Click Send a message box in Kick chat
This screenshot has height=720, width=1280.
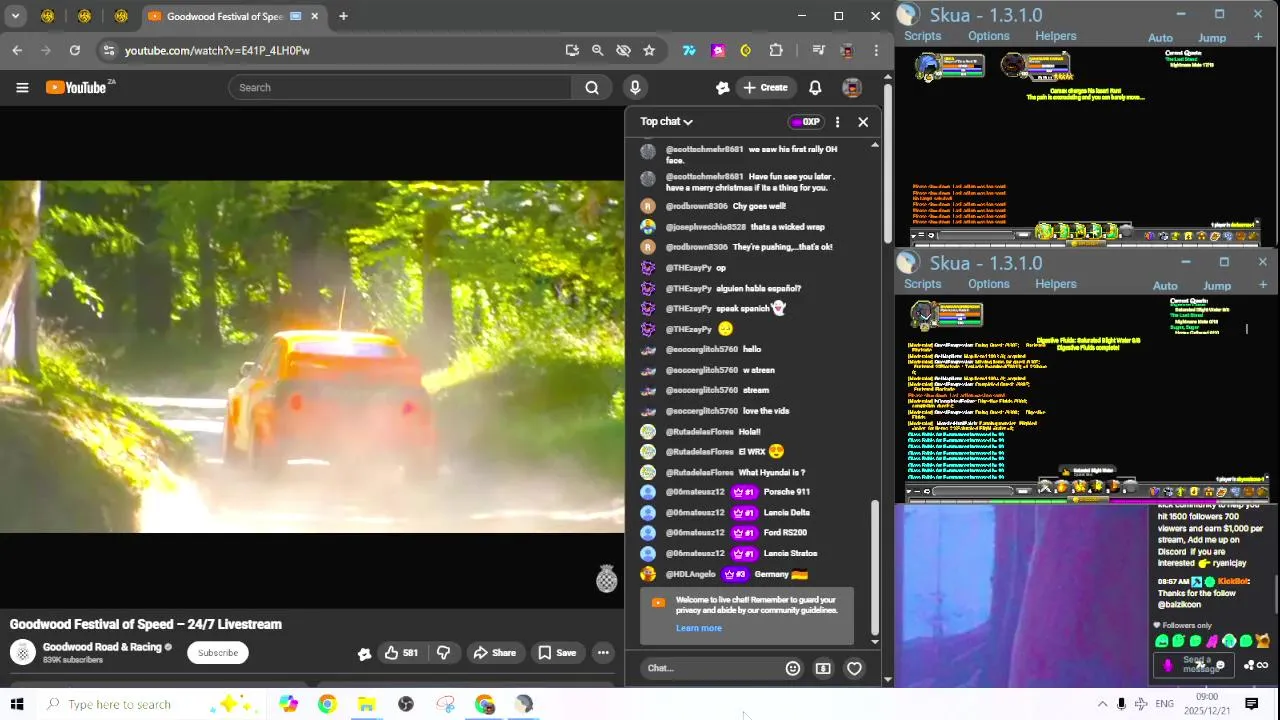1195,664
